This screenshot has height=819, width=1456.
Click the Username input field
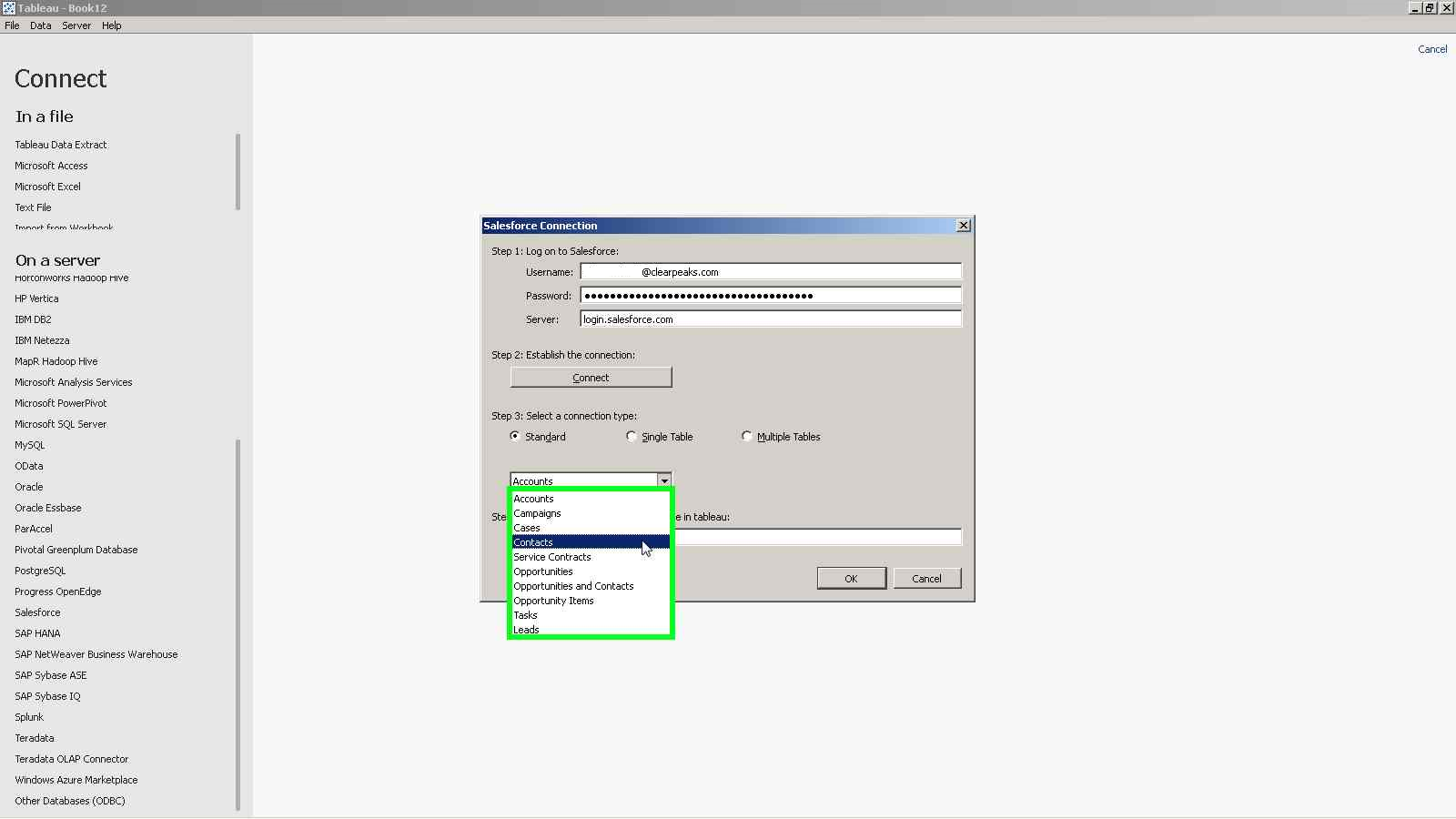click(x=771, y=272)
